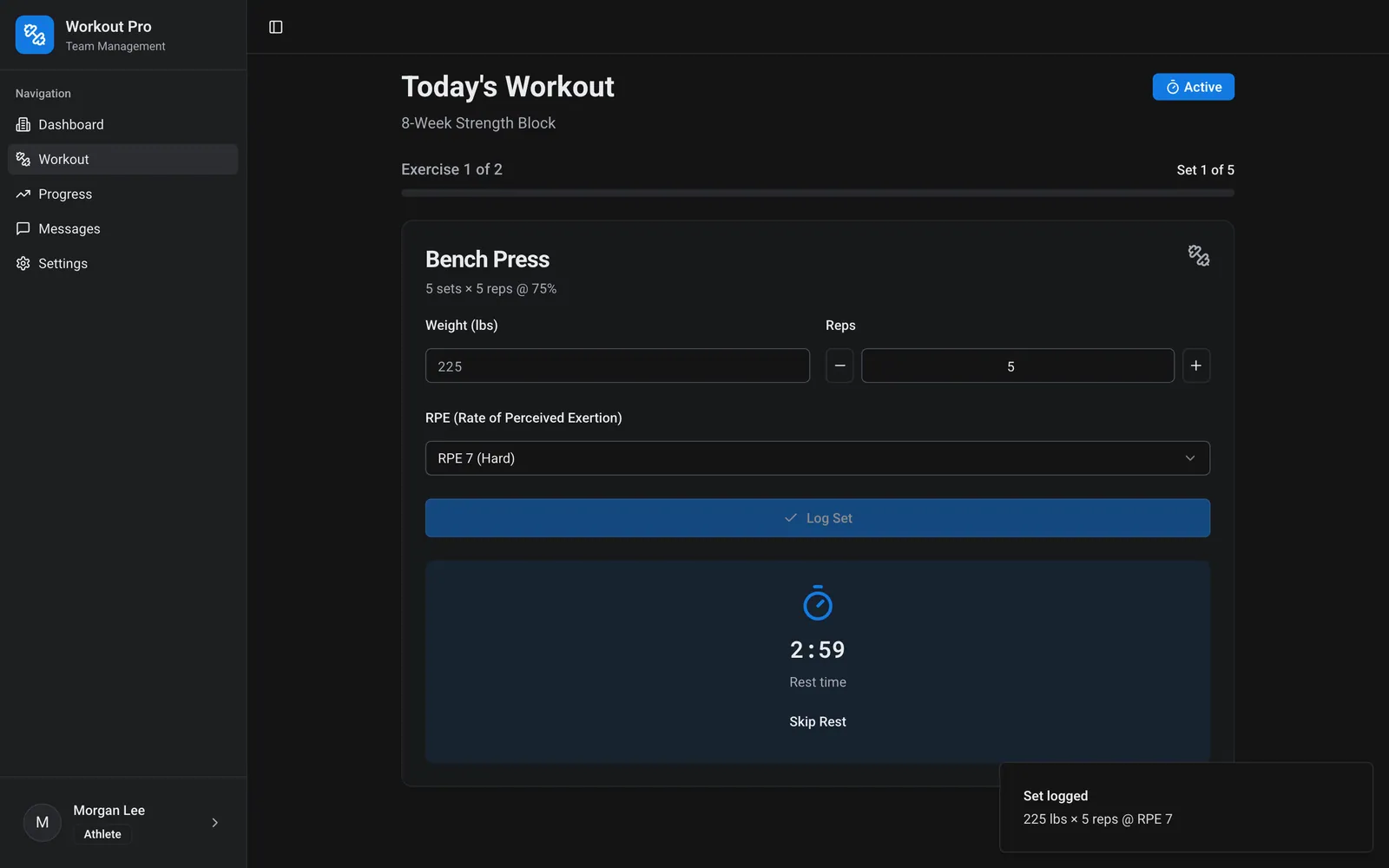
Task: Increase reps with the plus button
Action: 1196,365
